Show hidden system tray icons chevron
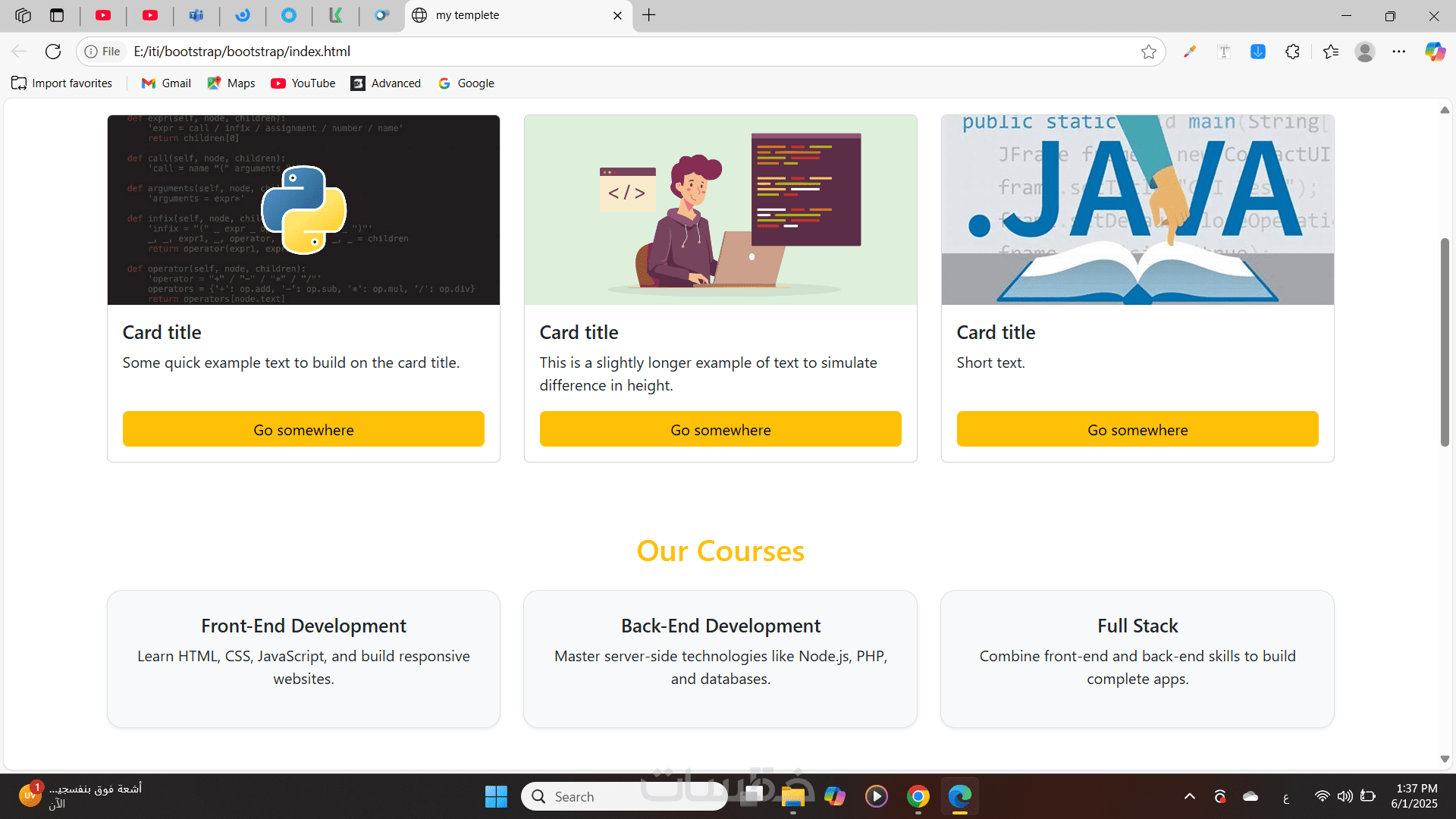The height and width of the screenshot is (819, 1456). 1189,796
